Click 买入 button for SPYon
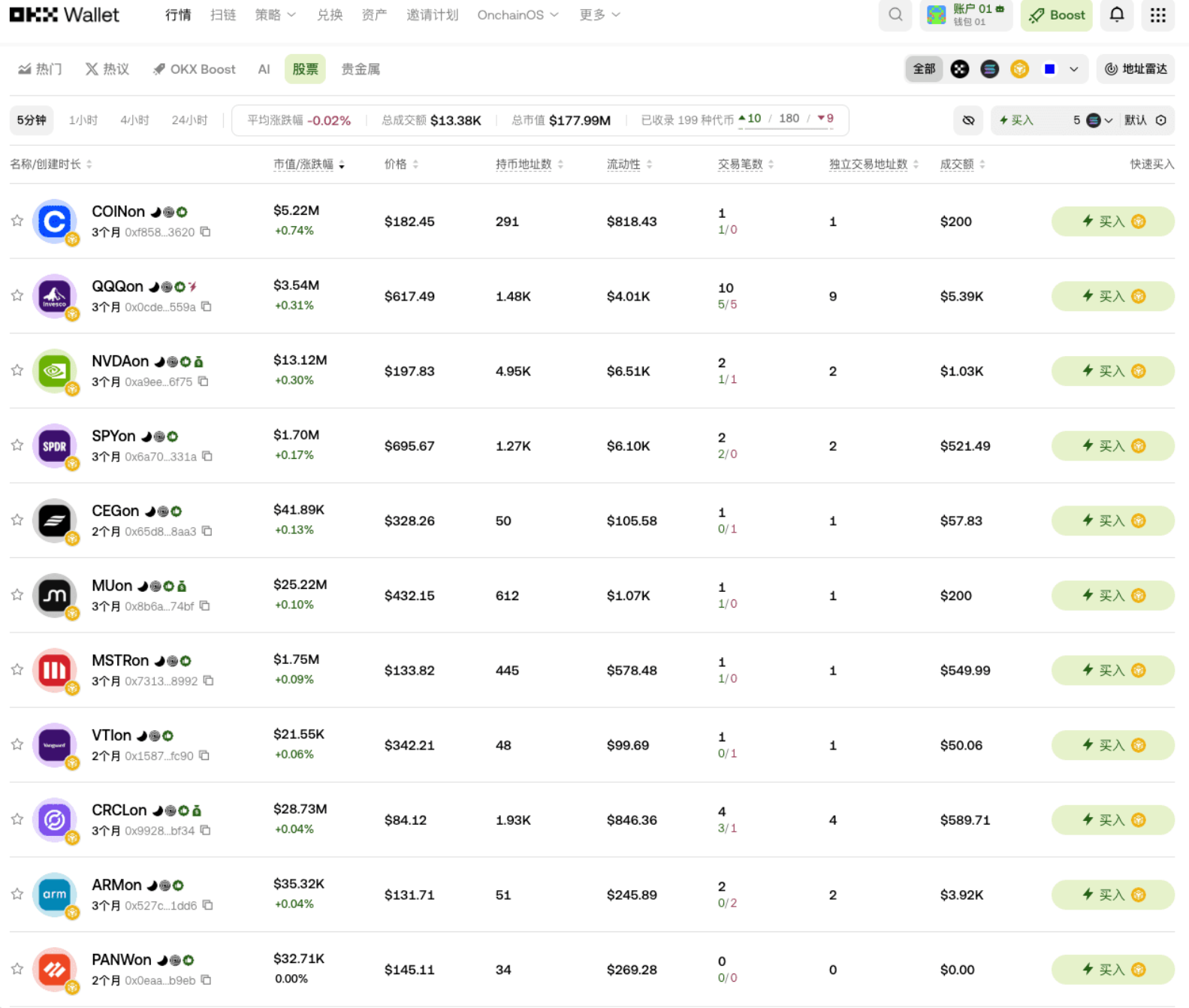This screenshot has height=1008, width=1189. tap(1112, 446)
